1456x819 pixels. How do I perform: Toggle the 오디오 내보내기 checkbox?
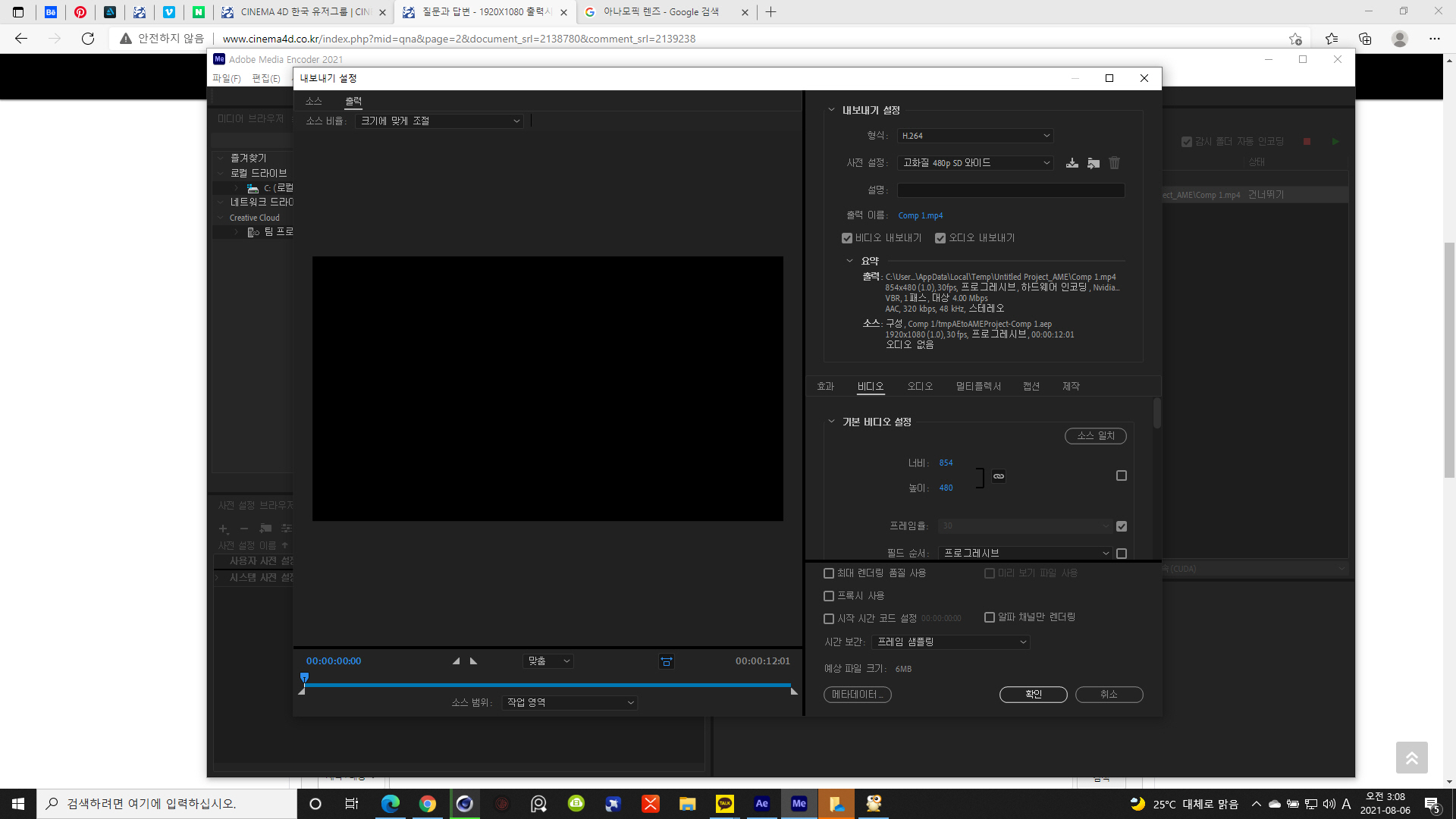(940, 238)
